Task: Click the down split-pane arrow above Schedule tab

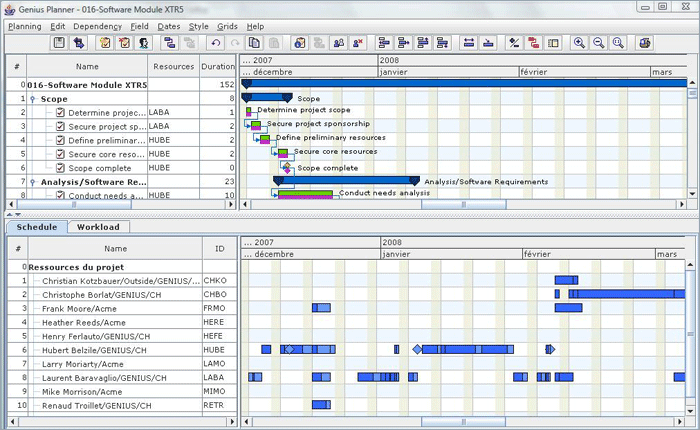Action: (18, 215)
